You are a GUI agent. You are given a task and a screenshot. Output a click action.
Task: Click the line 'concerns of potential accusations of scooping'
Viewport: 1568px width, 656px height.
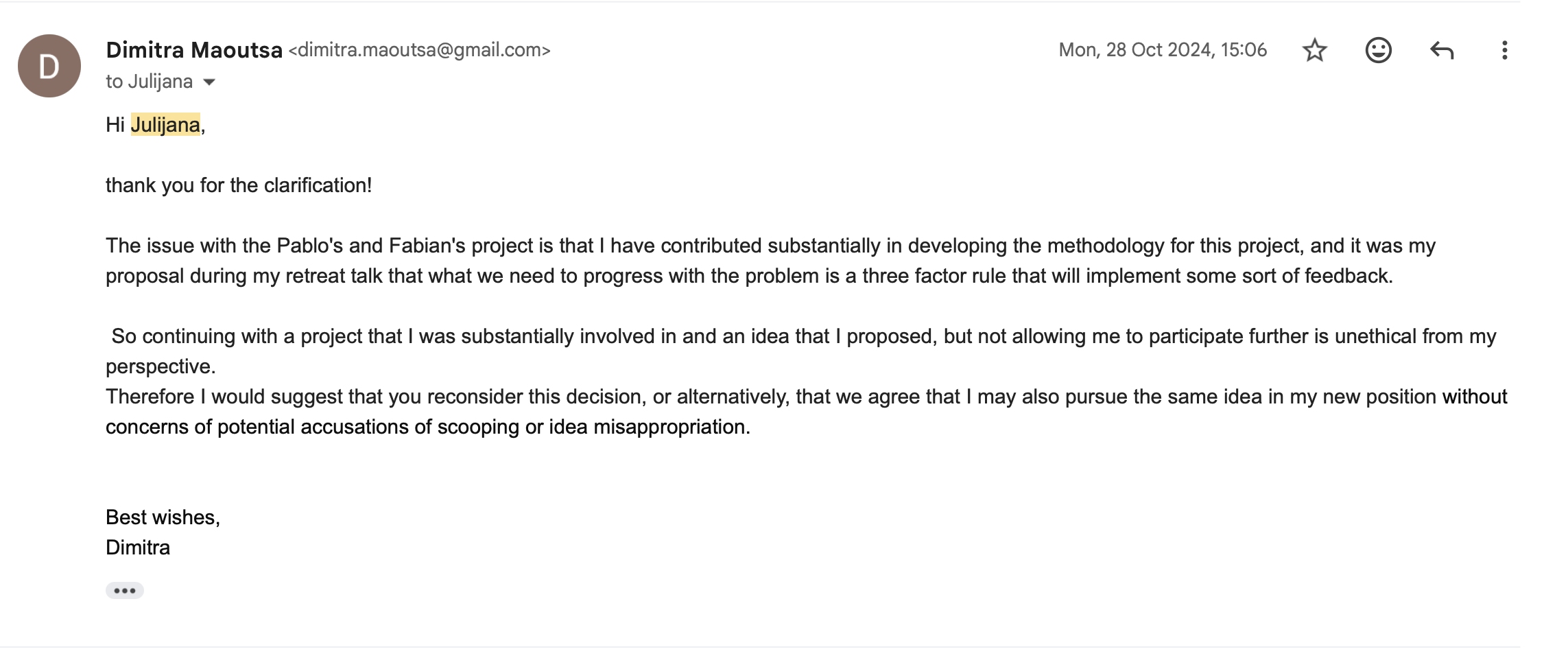[x=428, y=427]
